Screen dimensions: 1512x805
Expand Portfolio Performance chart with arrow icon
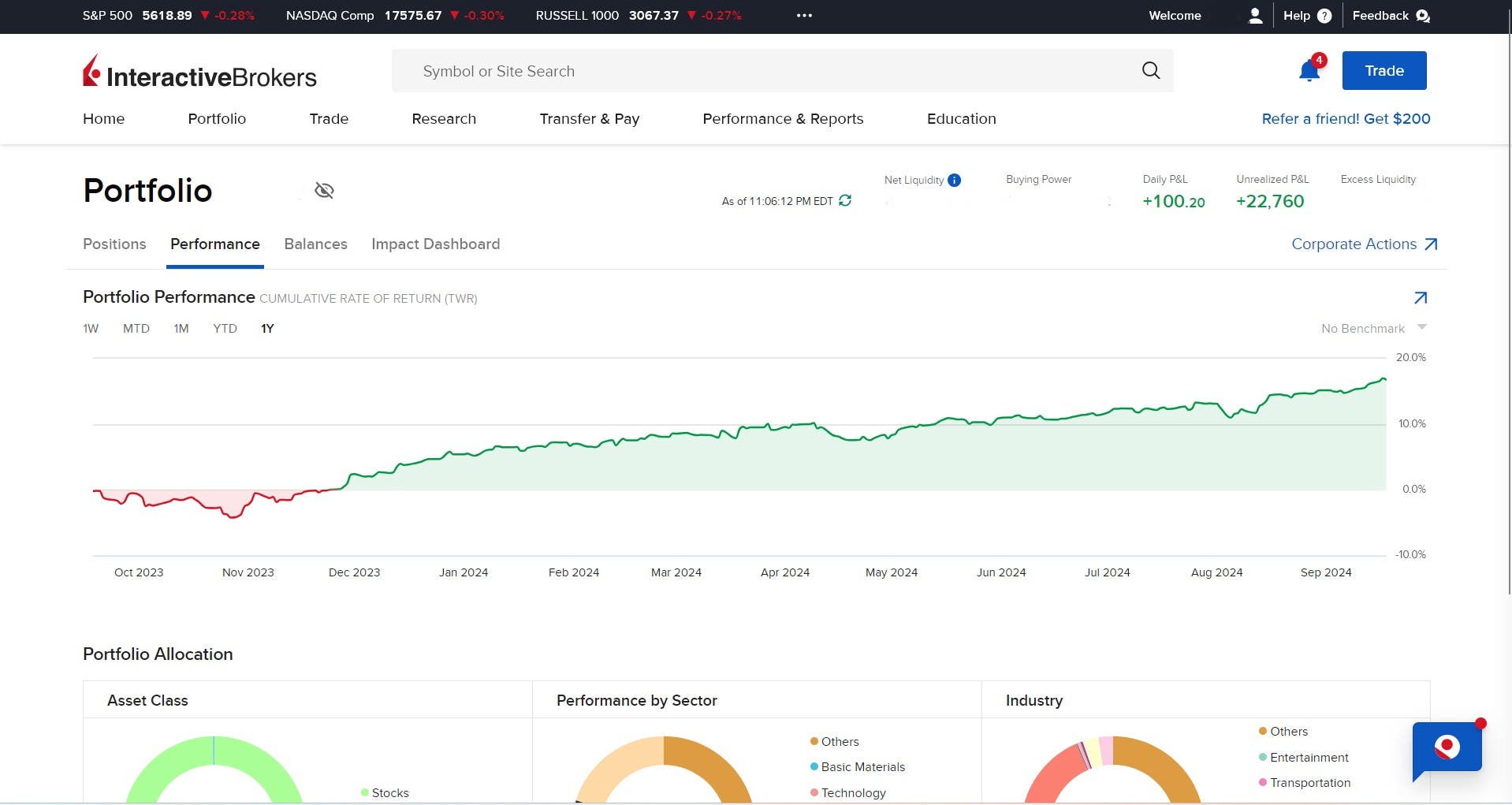(1420, 298)
